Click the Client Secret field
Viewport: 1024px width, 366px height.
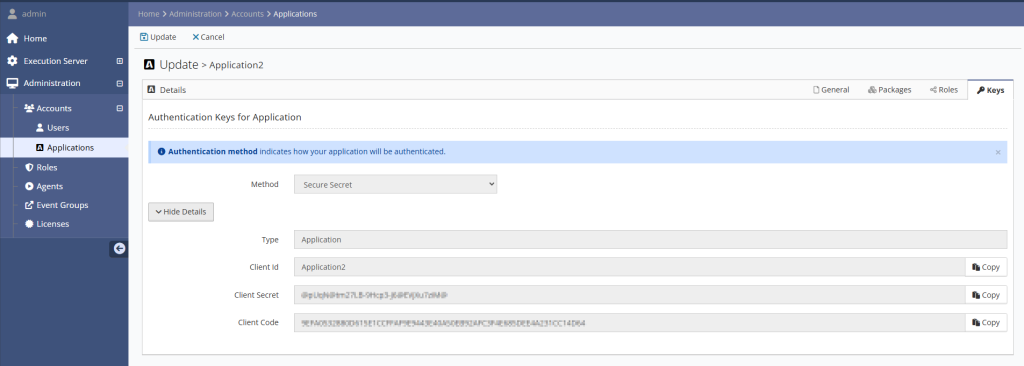click(630, 295)
